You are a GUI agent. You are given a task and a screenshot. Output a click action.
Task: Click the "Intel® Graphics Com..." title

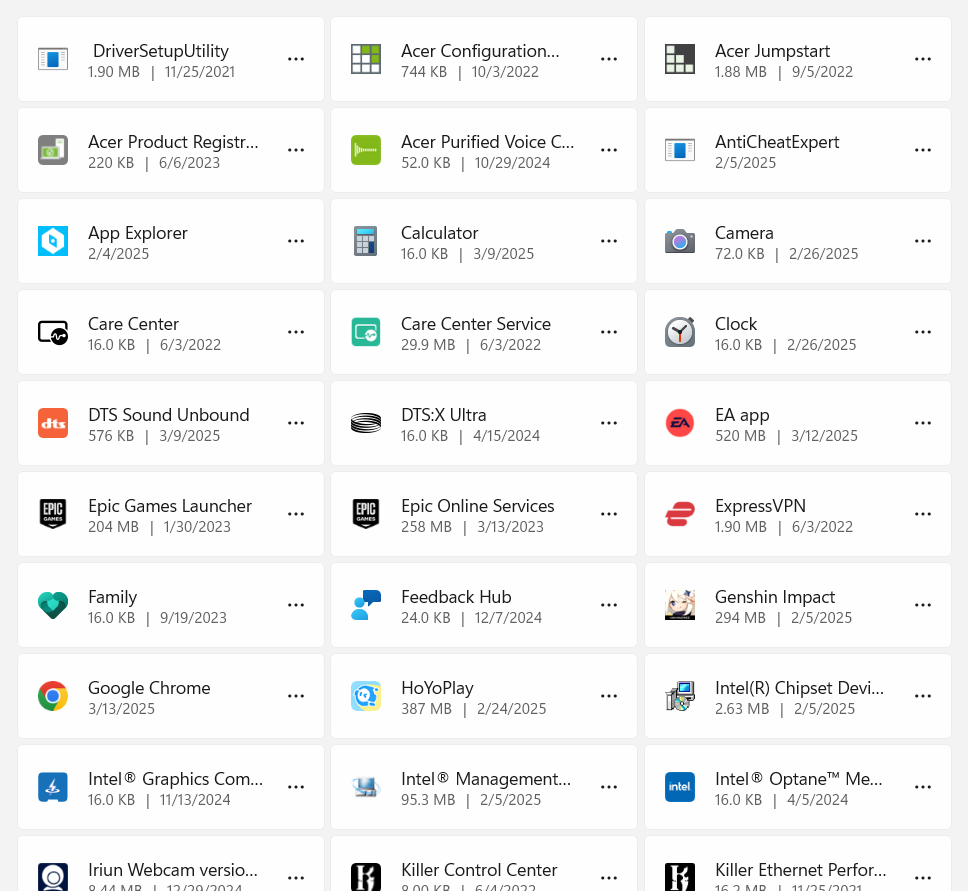pyautogui.click(x=175, y=779)
